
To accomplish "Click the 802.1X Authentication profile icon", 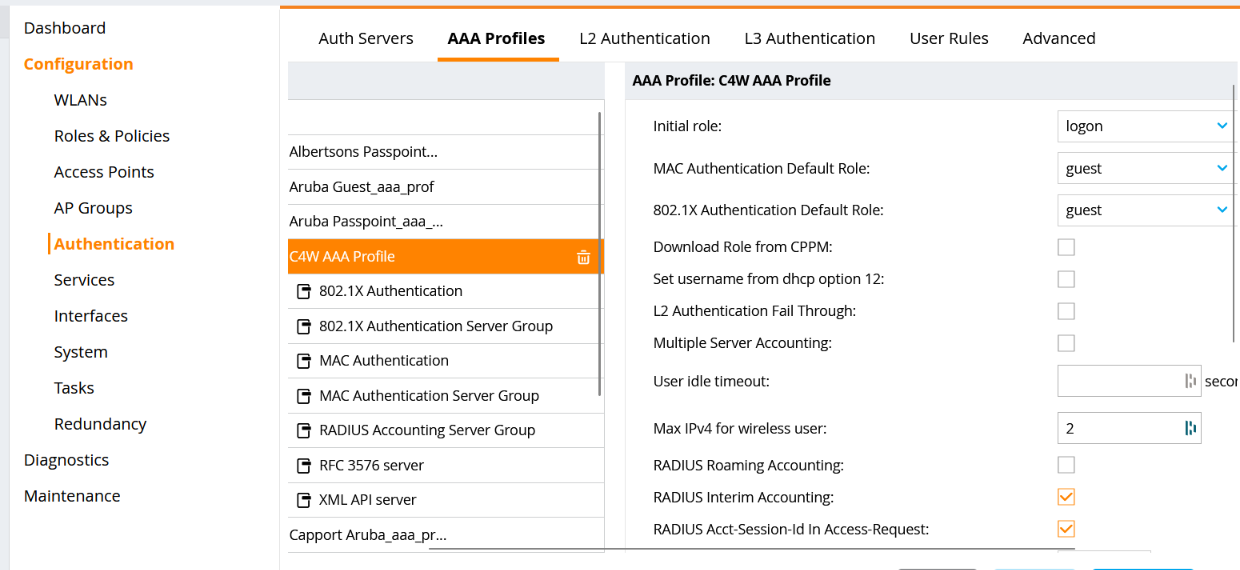I will point(304,292).
